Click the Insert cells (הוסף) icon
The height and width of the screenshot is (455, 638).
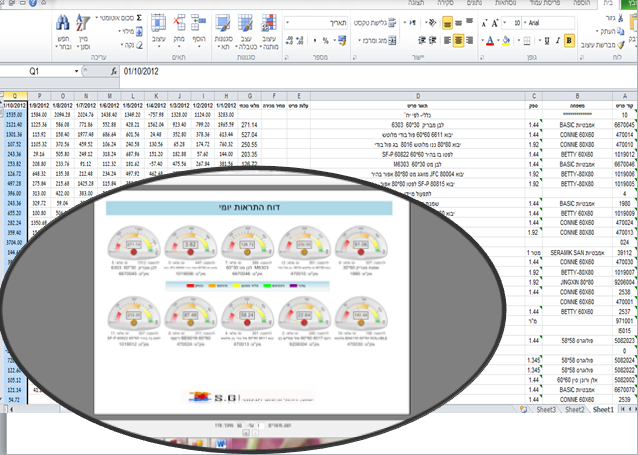(199, 23)
